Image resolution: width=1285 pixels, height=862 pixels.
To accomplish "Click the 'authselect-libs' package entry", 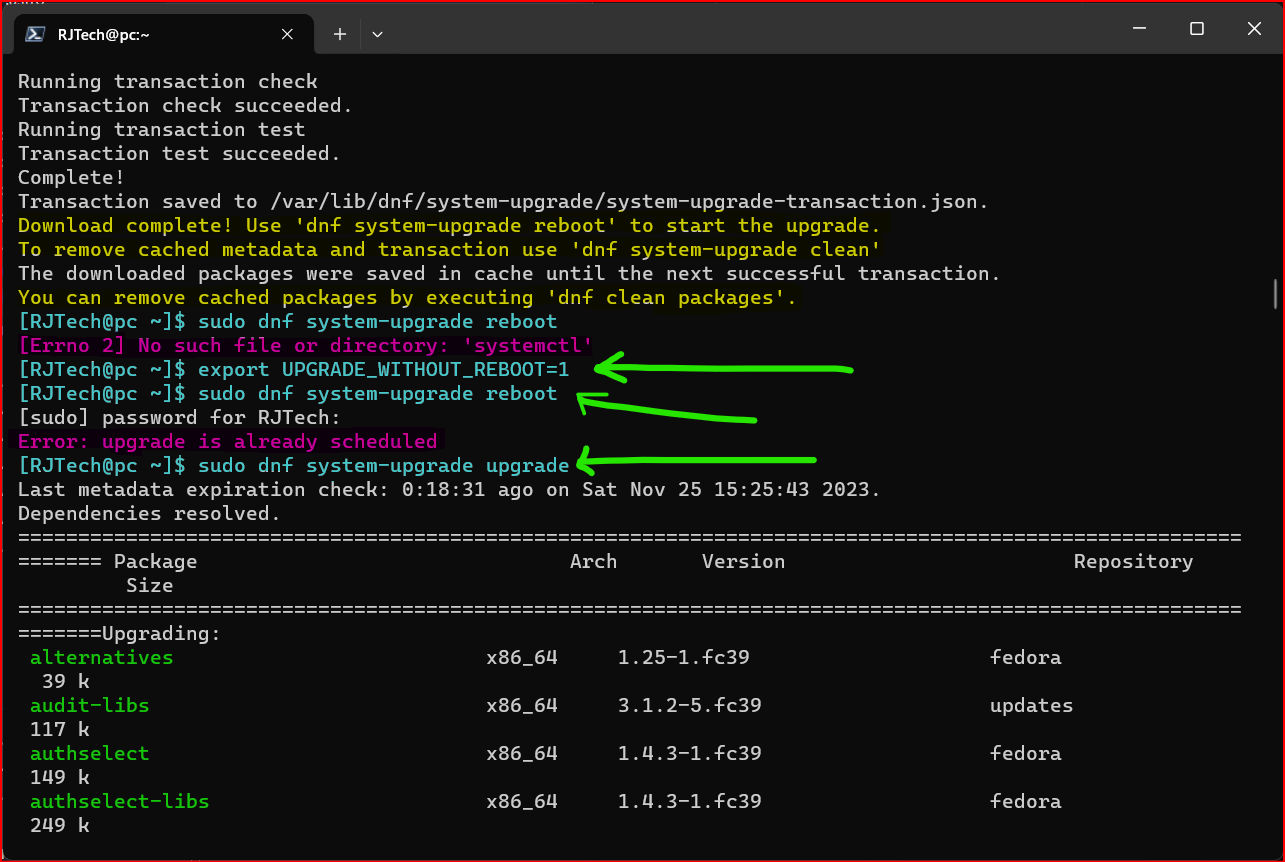I will (x=120, y=801).
